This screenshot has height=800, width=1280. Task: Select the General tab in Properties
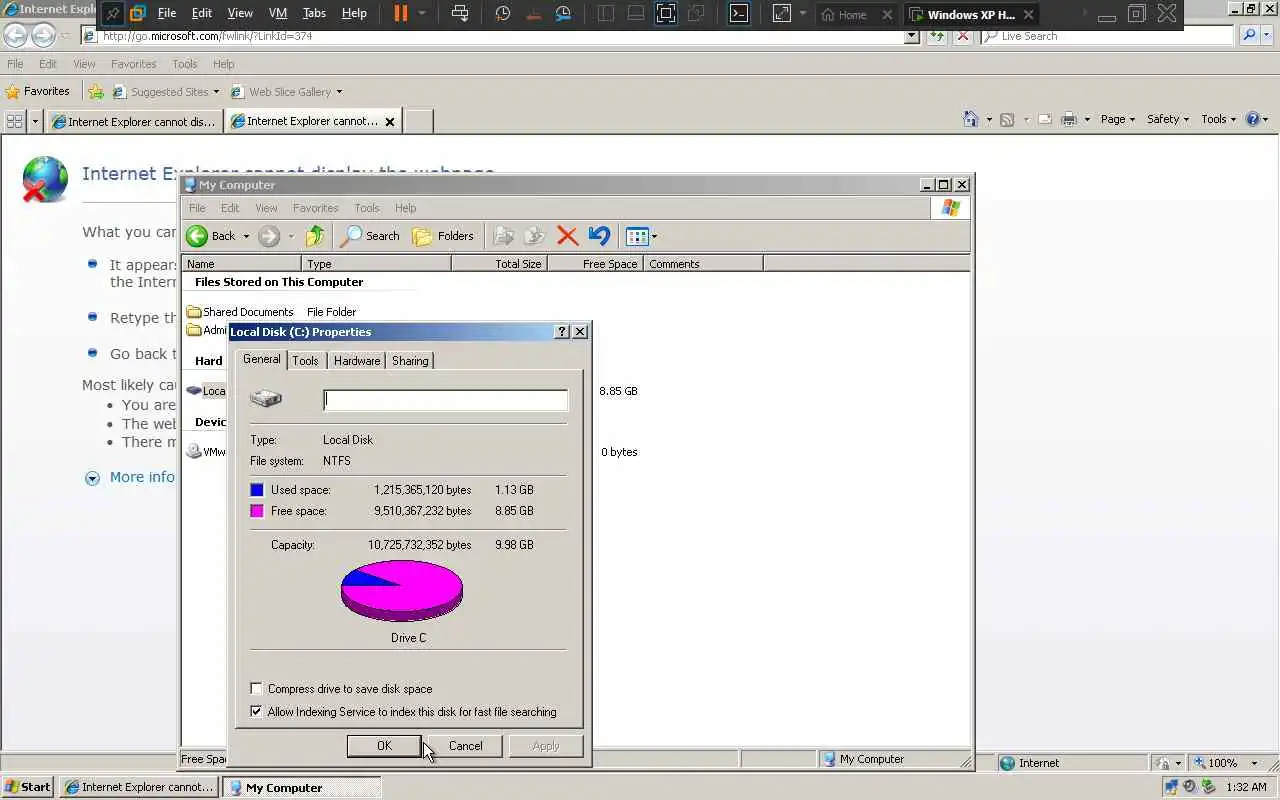tap(262, 359)
